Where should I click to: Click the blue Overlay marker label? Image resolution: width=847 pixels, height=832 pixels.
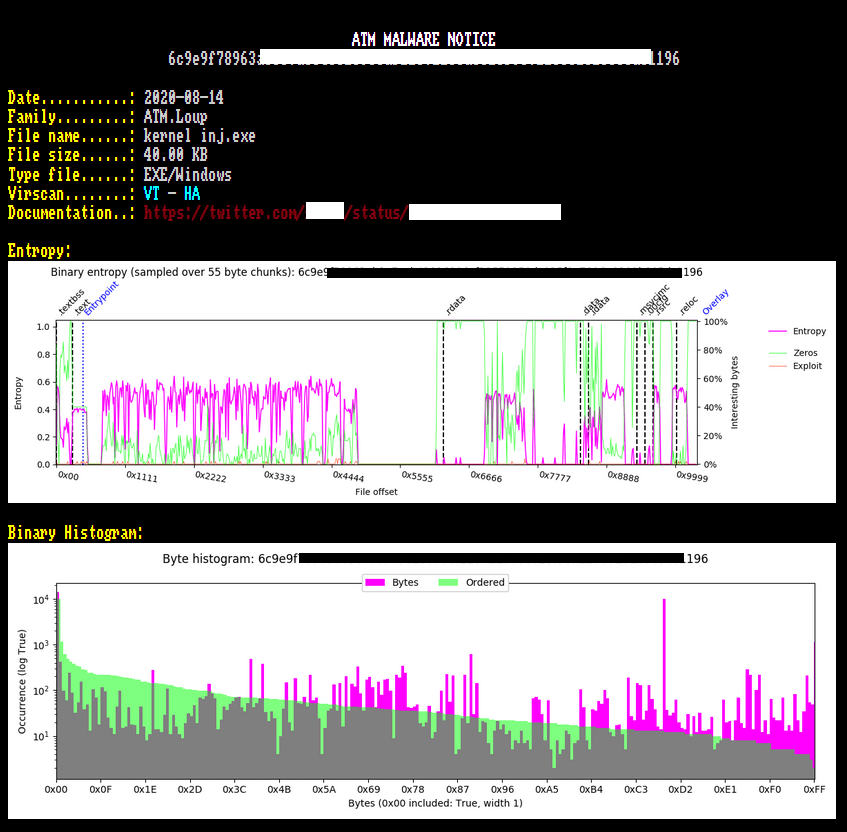click(x=716, y=301)
